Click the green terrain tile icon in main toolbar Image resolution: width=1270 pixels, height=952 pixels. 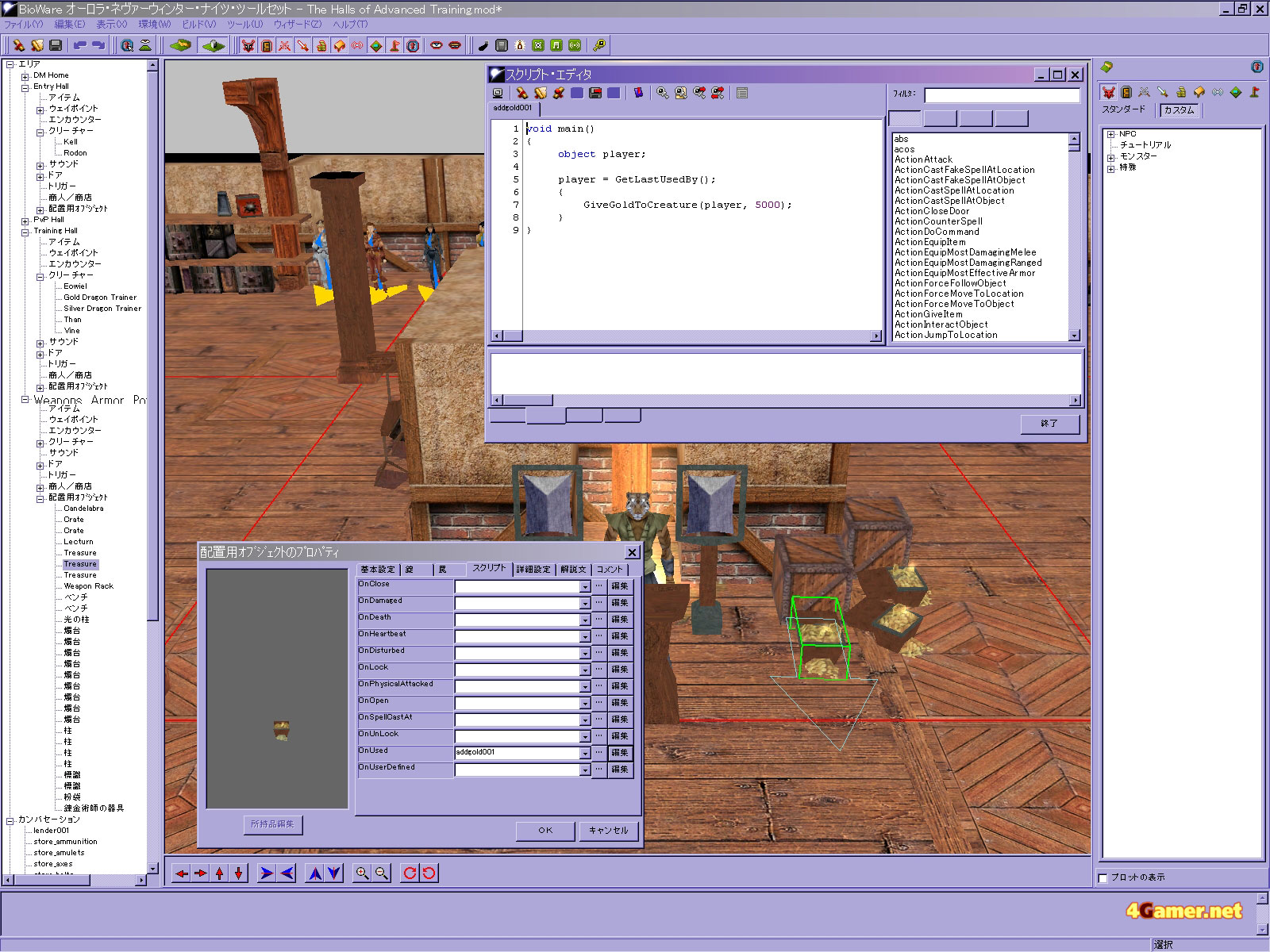point(180,46)
